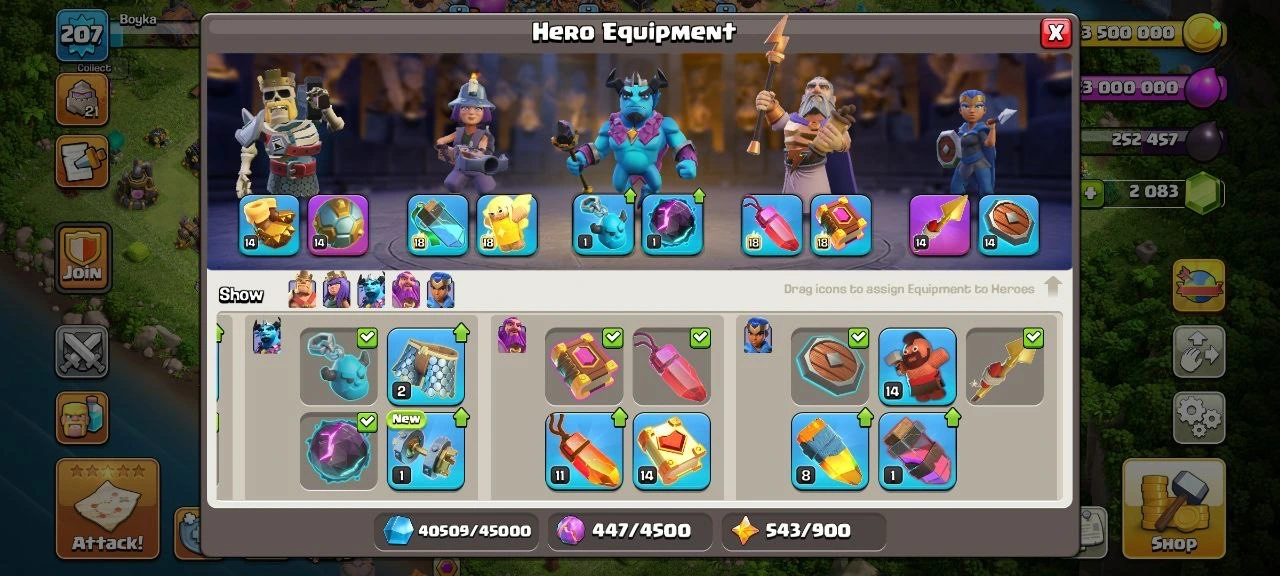
Task: Select the Rocket Spear level 8
Action: point(830,451)
